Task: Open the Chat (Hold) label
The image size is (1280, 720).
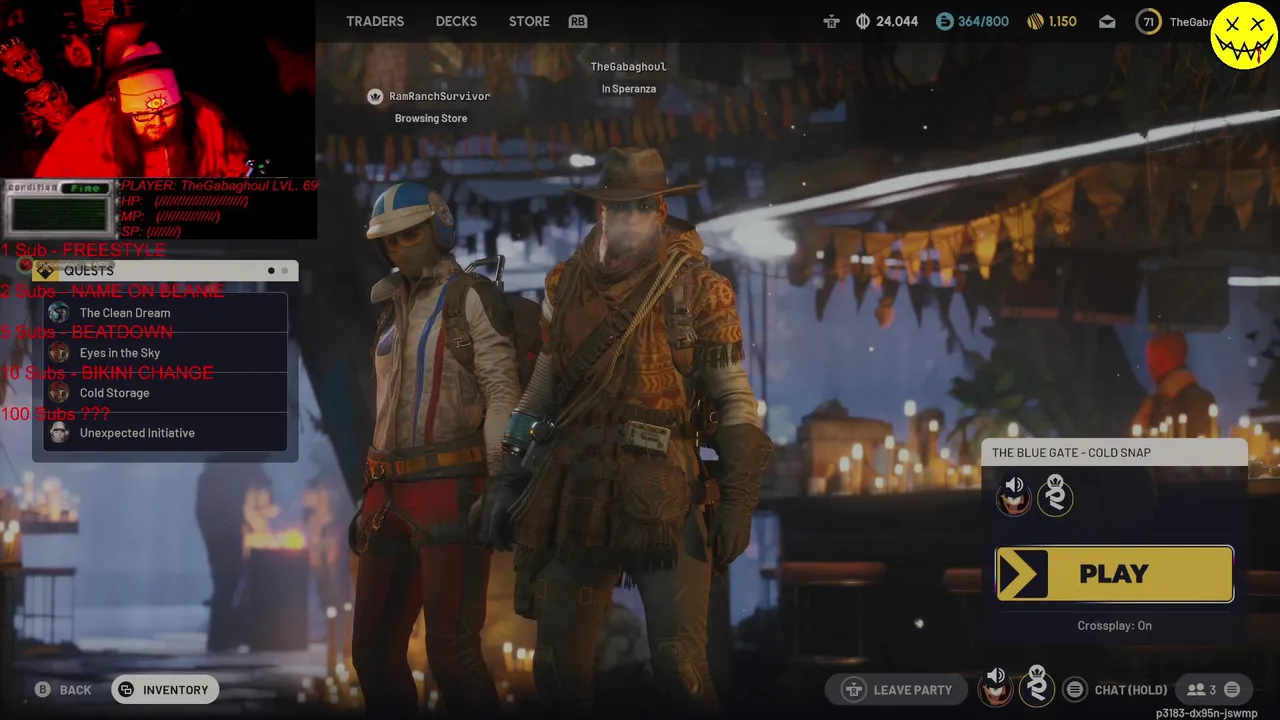Action: tap(1131, 690)
